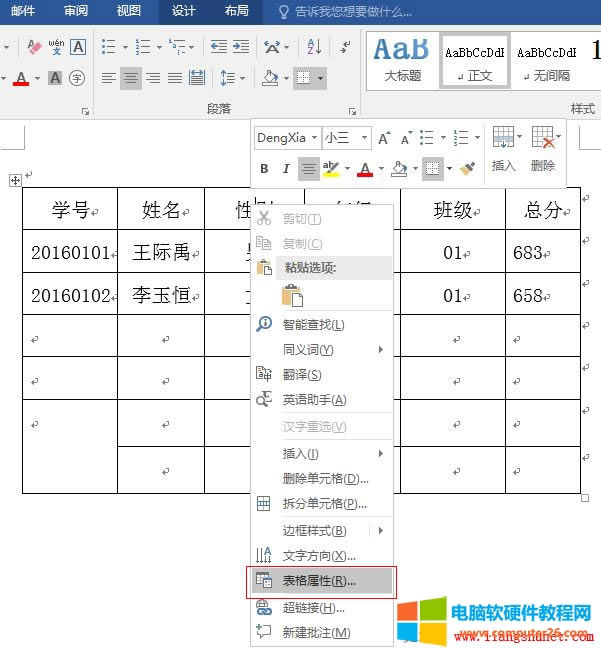Open ribbon font color dropdown arrow
Viewport: 601px width, 653px height.
click(x=37, y=78)
